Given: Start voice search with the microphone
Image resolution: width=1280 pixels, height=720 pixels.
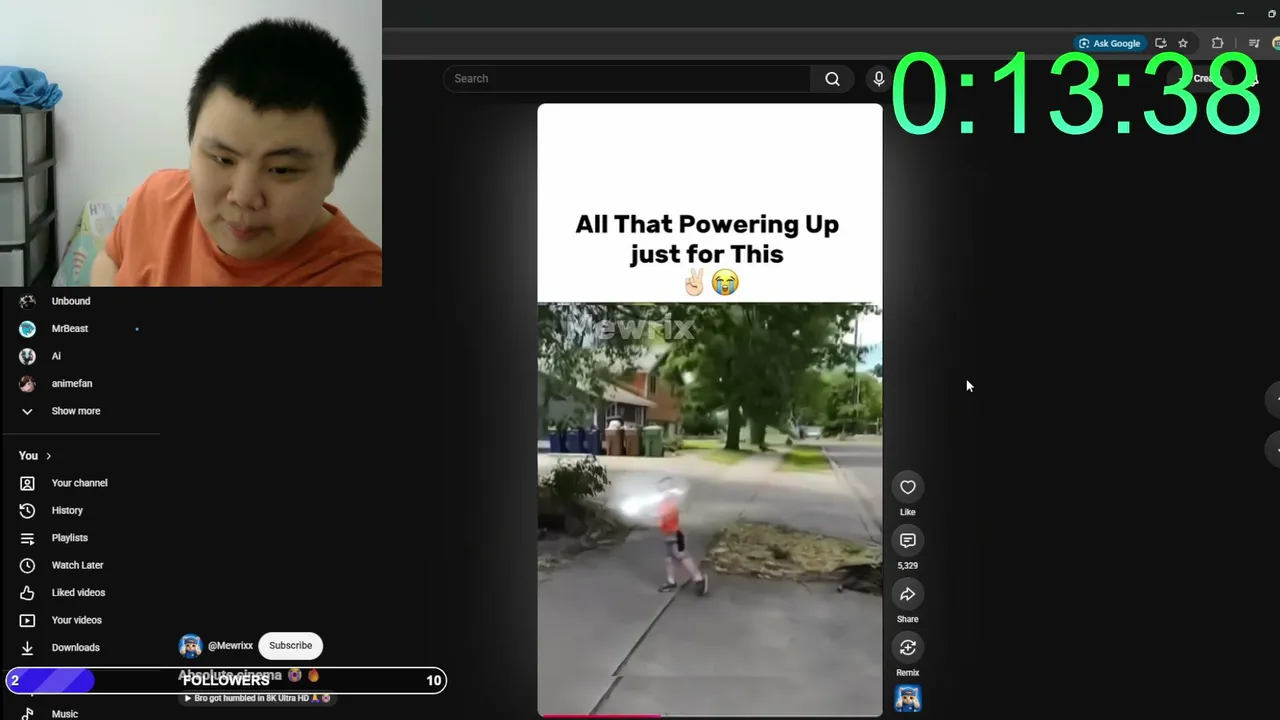Looking at the screenshot, I should 879,79.
